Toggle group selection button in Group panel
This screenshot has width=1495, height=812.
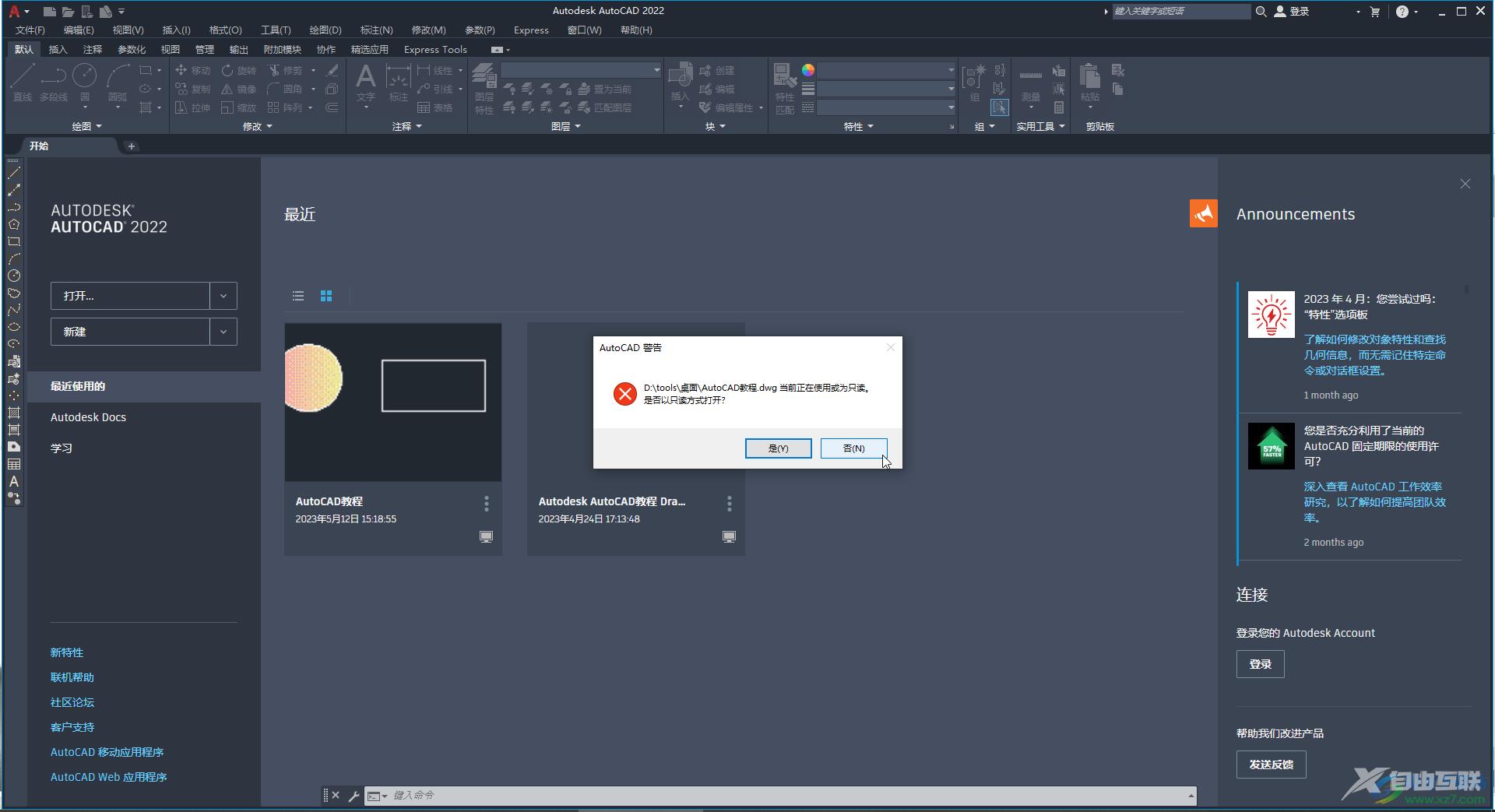click(1000, 107)
